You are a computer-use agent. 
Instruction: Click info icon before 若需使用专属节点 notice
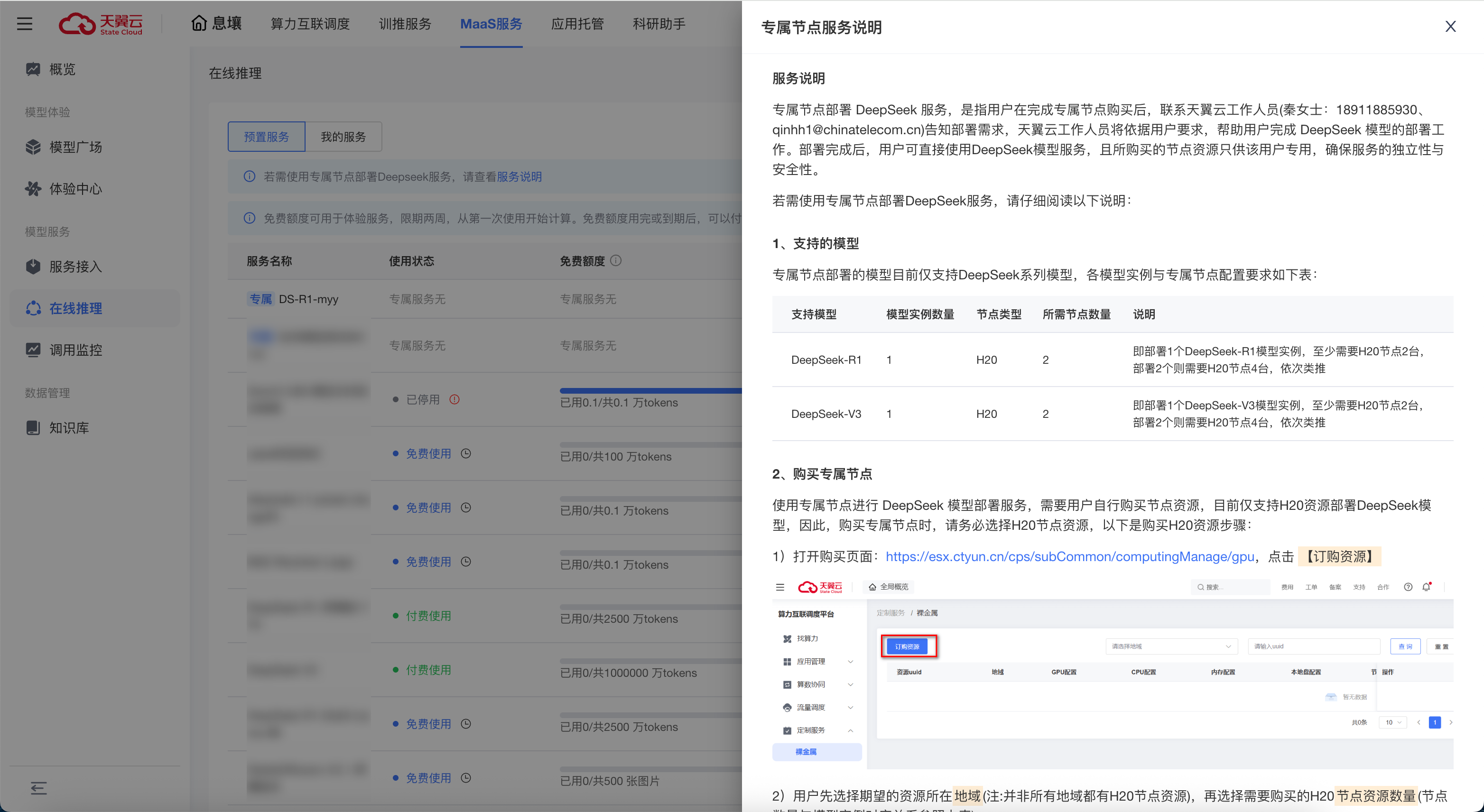click(250, 176)
